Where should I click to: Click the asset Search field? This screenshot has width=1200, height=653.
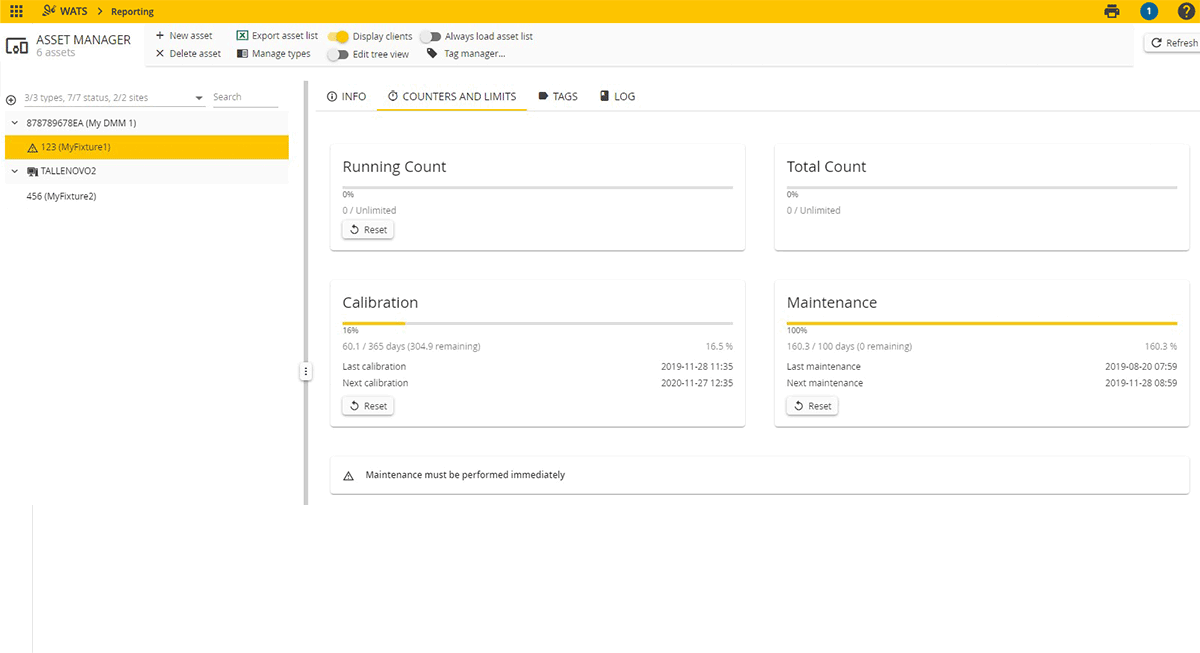click(x=245, y=98)
